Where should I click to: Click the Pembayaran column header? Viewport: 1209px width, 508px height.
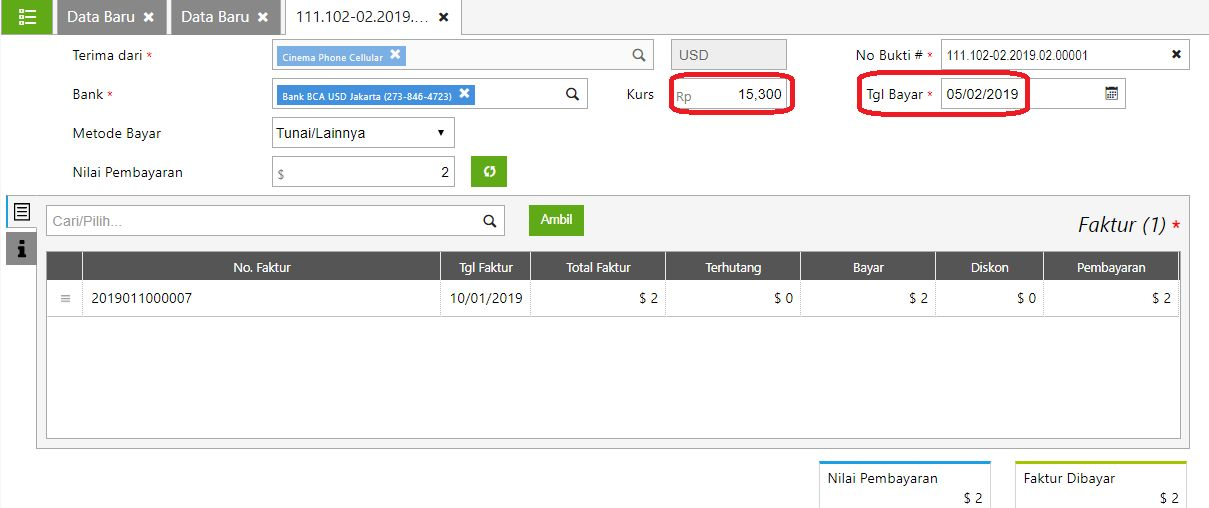[1111, 267]
